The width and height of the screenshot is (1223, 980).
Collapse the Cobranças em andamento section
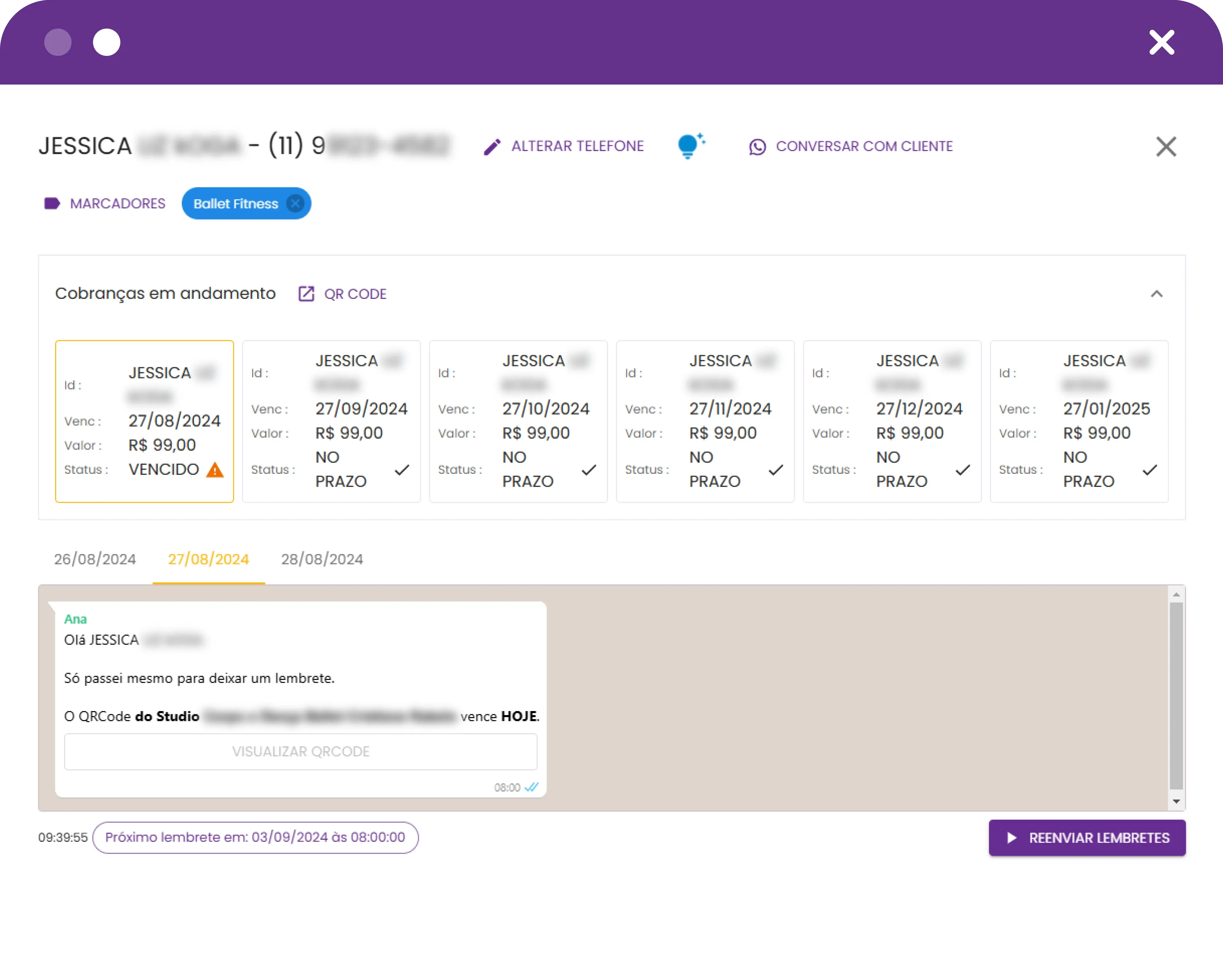(x=1157, y=294)
